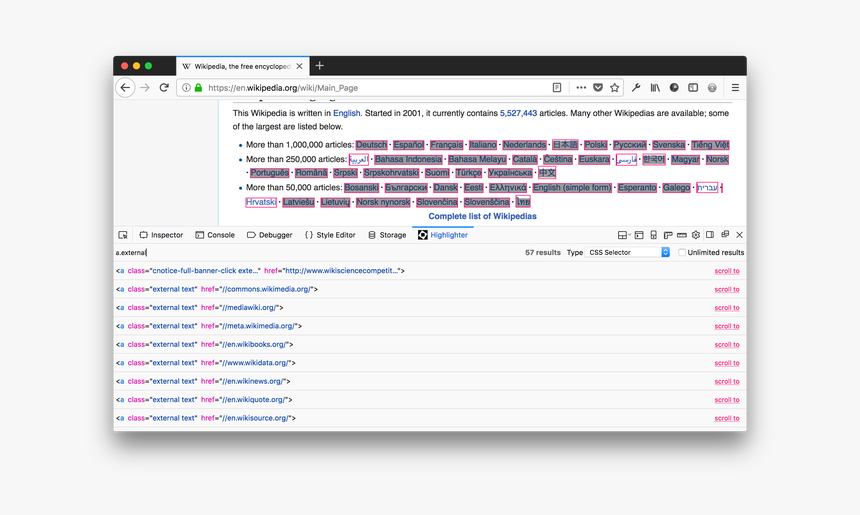Toggle Reader View in the address bar
The height and width of the screenshot is (515, 860).
click(x=557, y=88)
